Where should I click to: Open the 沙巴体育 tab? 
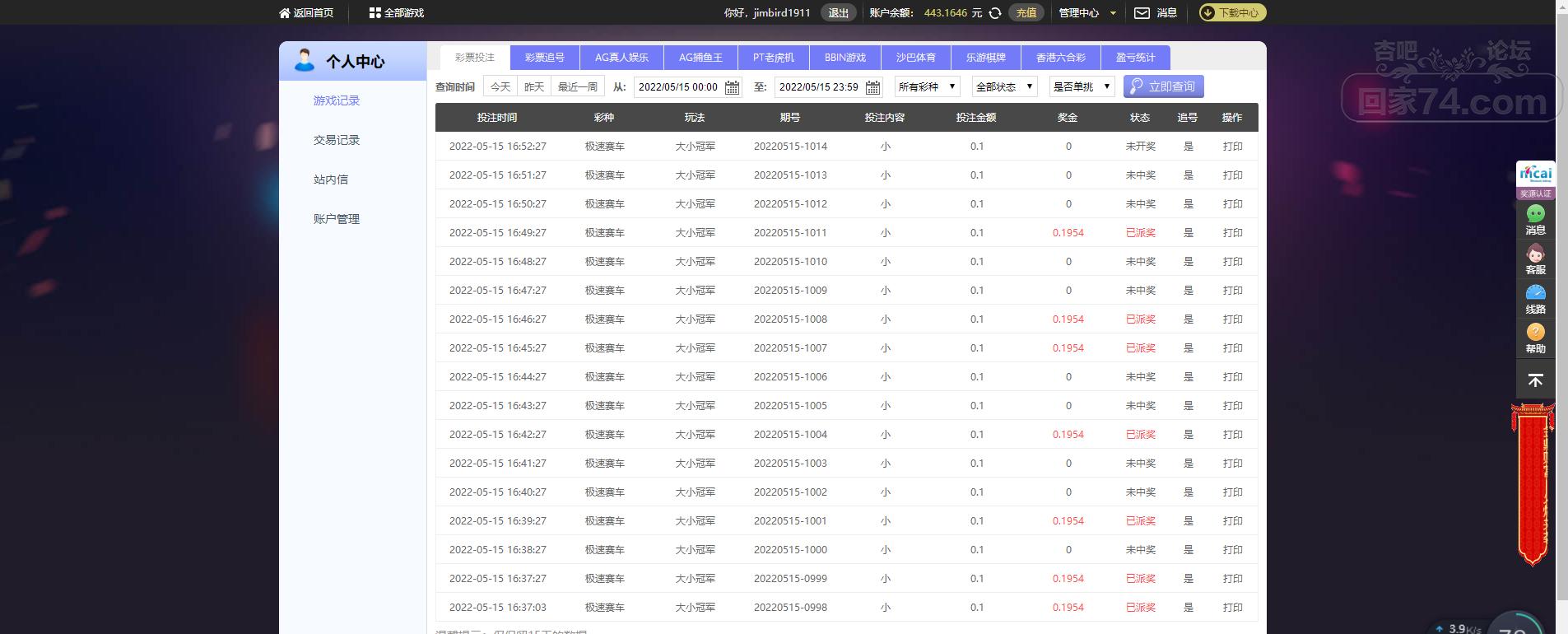coord(916,58)
